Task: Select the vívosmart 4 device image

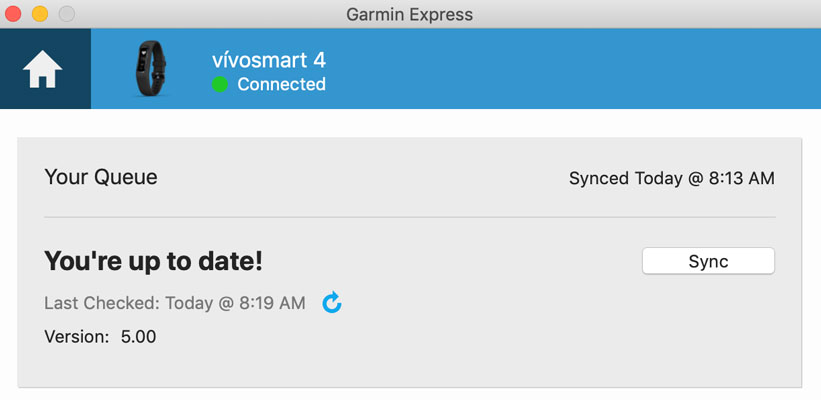Action: tap(150, 69)
